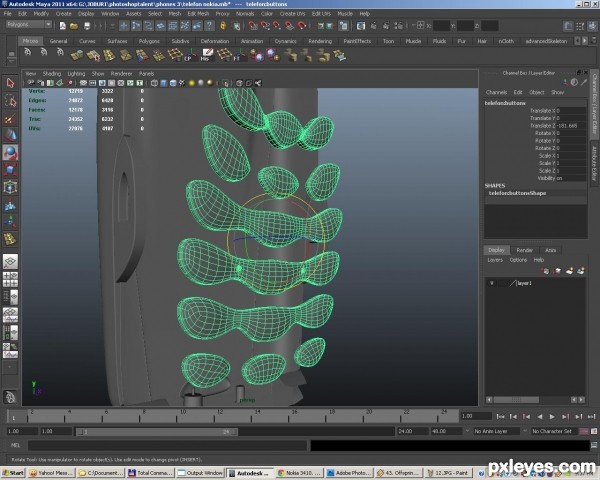The image size is (600, 480).
Task: Click the Layer Editor horizontal scrollbar
Action: (x=516, y=400)
